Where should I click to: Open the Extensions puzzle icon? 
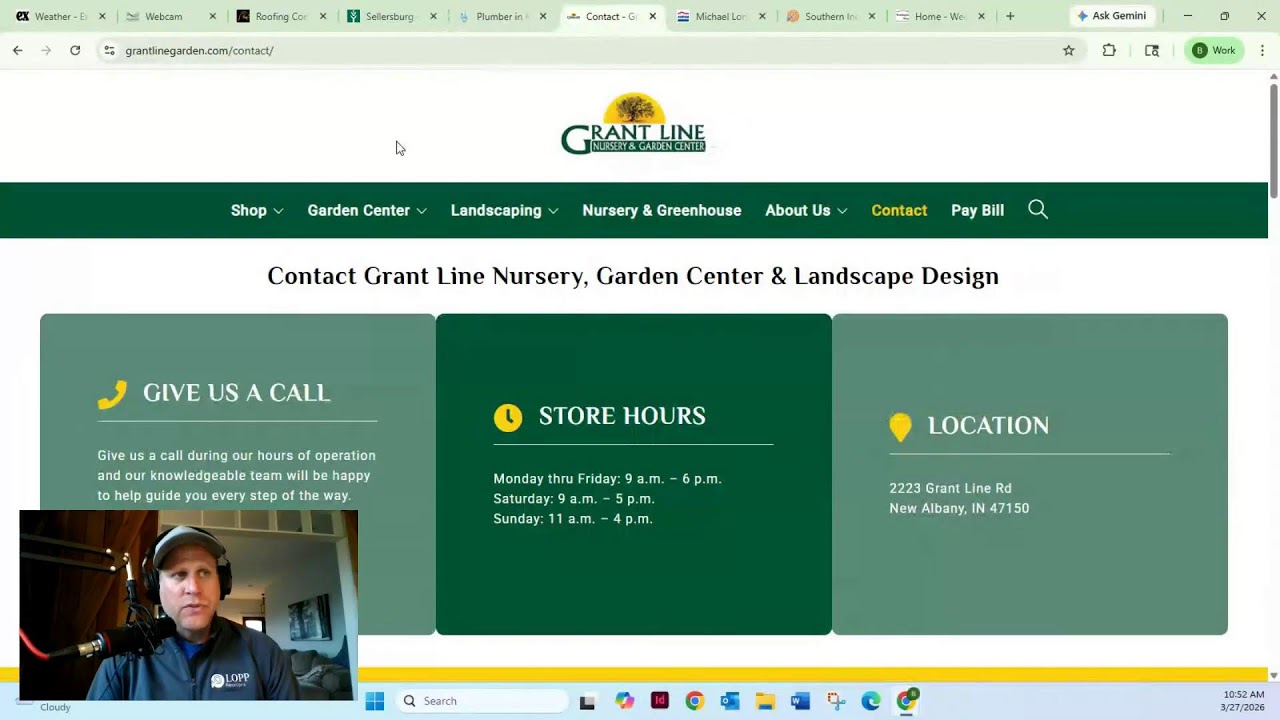1109,50
